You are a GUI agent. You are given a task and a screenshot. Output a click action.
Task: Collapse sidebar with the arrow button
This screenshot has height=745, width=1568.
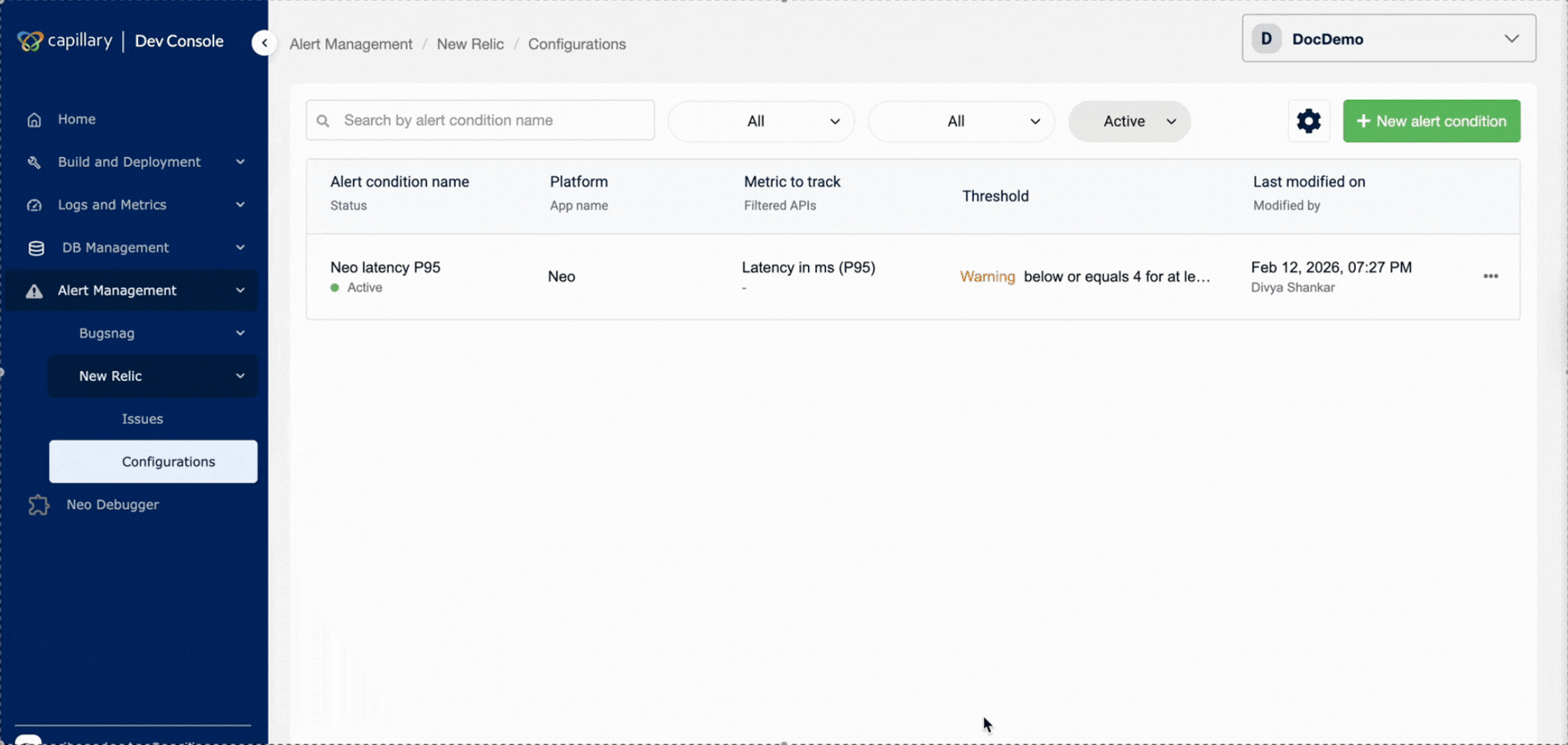pyautogui.click(x=264, y=43)
